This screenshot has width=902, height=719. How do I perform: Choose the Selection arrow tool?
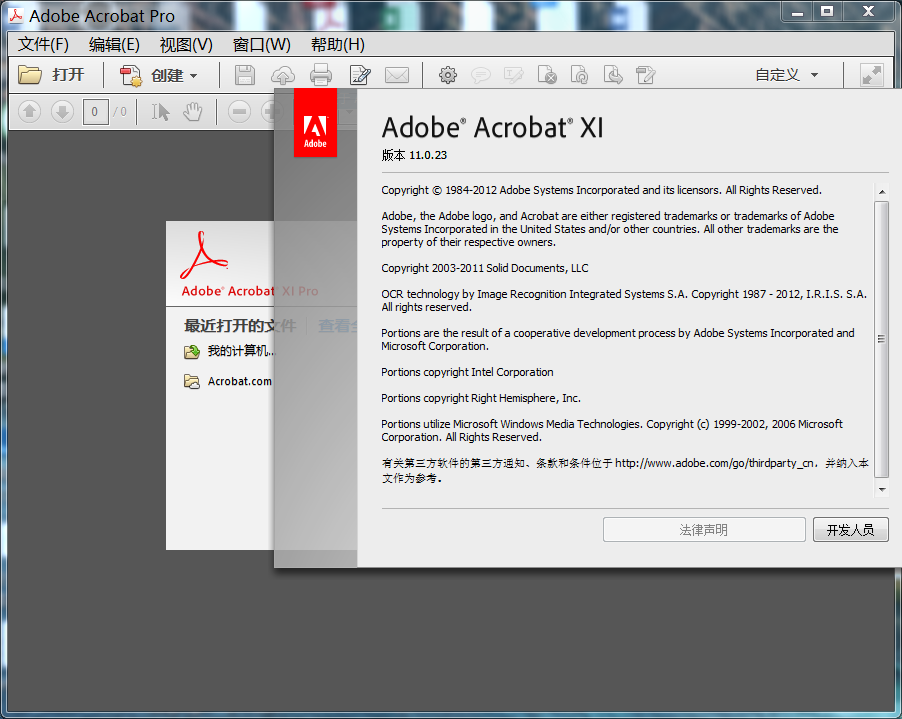click(x=161, y=112)
